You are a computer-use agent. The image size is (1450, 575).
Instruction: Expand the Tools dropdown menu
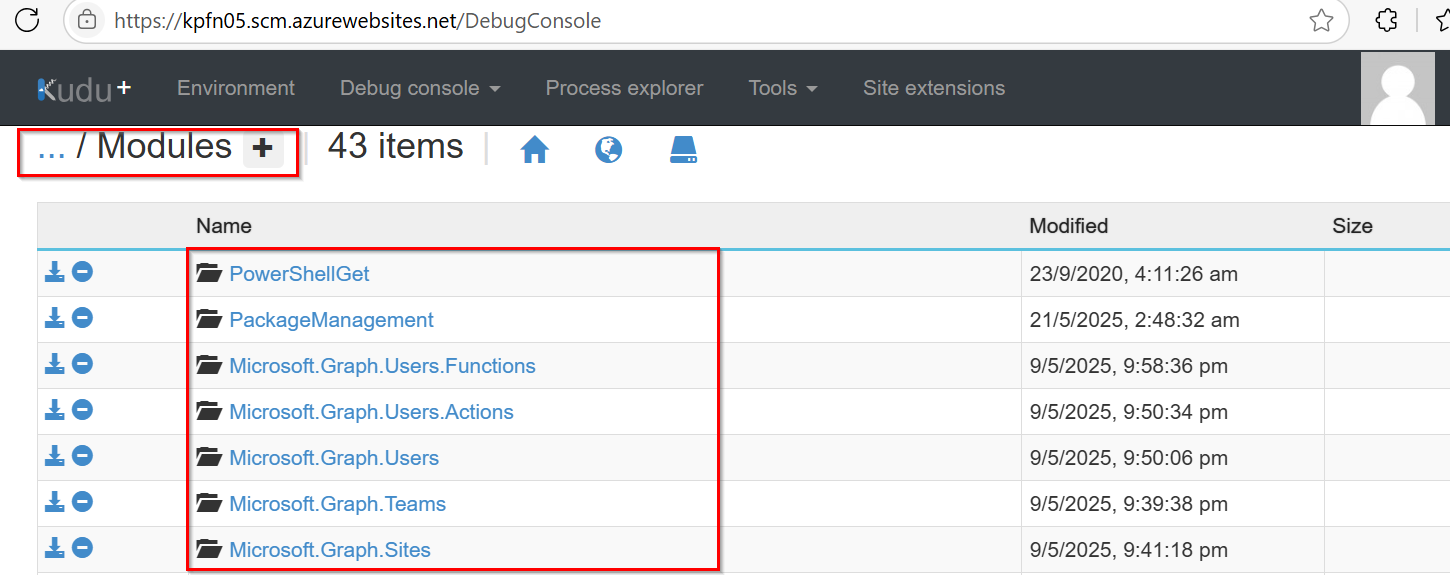783,88
